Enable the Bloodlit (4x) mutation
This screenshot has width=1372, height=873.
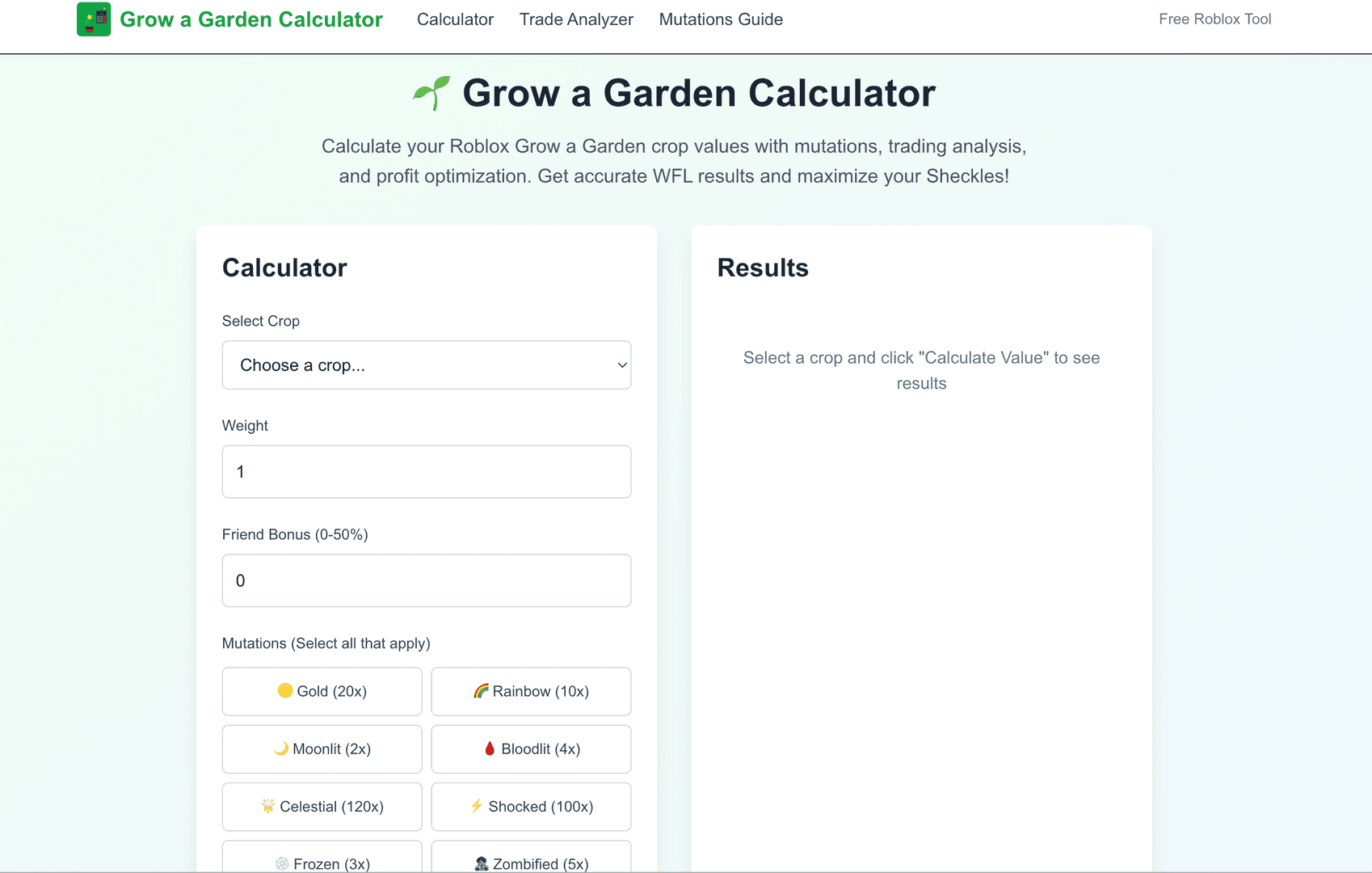coord(531,749)
